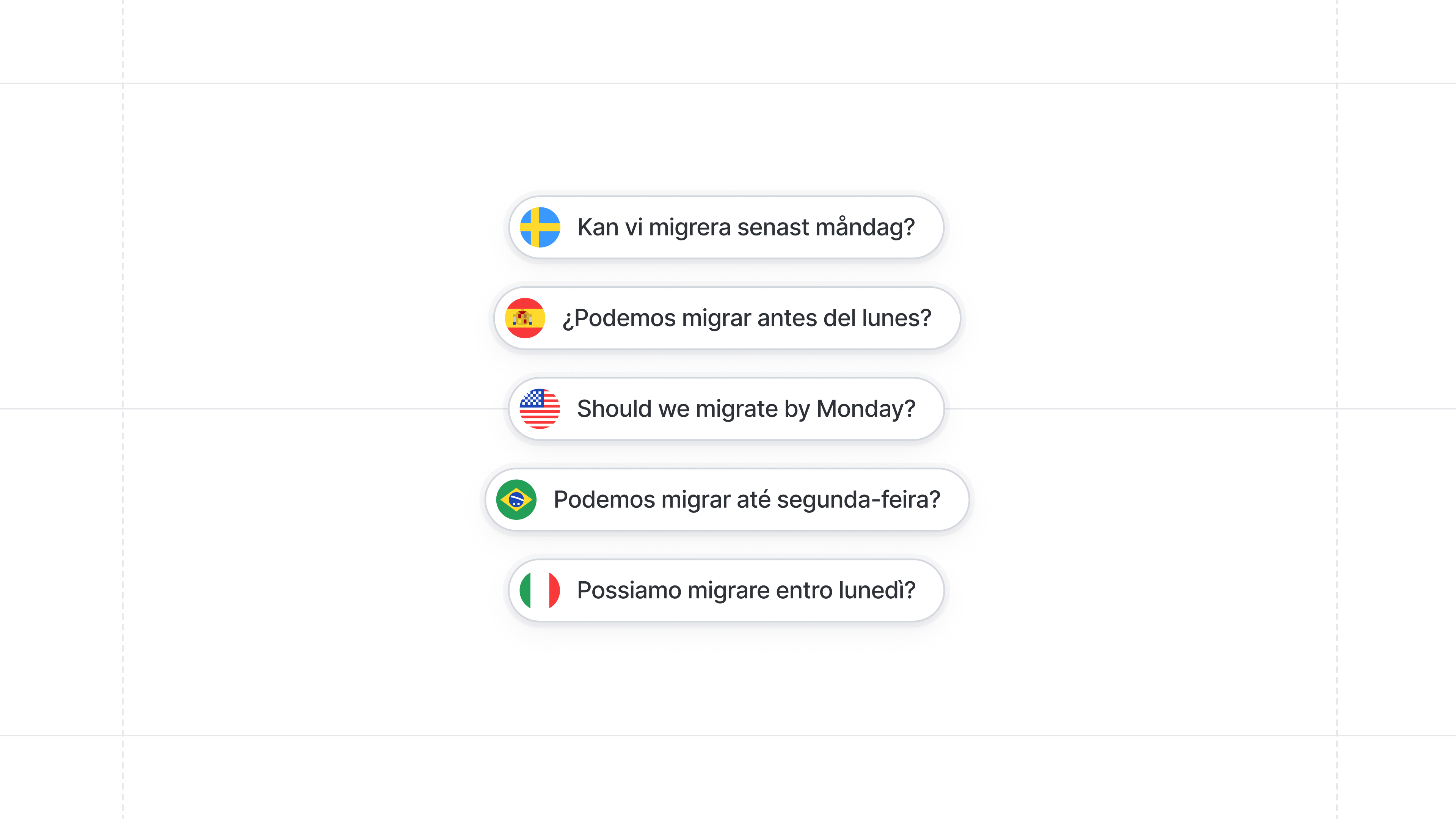Screen dimensions: 1456x819
Task: Click the Brazilian flag icon
Action: (x=516, y=500)
